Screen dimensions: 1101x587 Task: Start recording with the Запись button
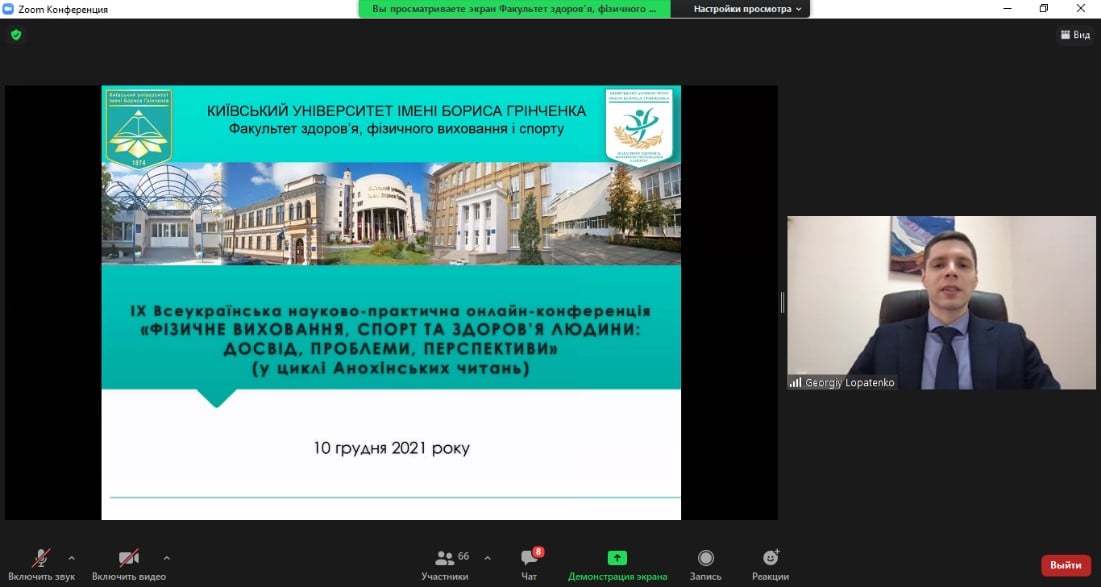(x=706, y=563)
